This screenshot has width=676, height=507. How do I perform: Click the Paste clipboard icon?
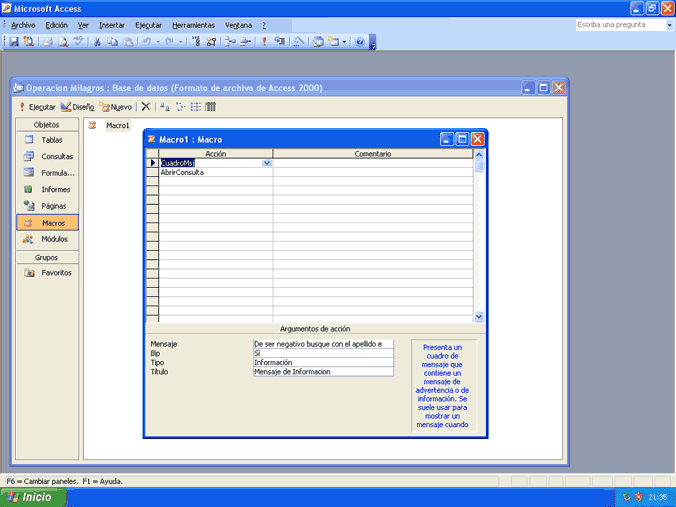click(x=128, y=42)
